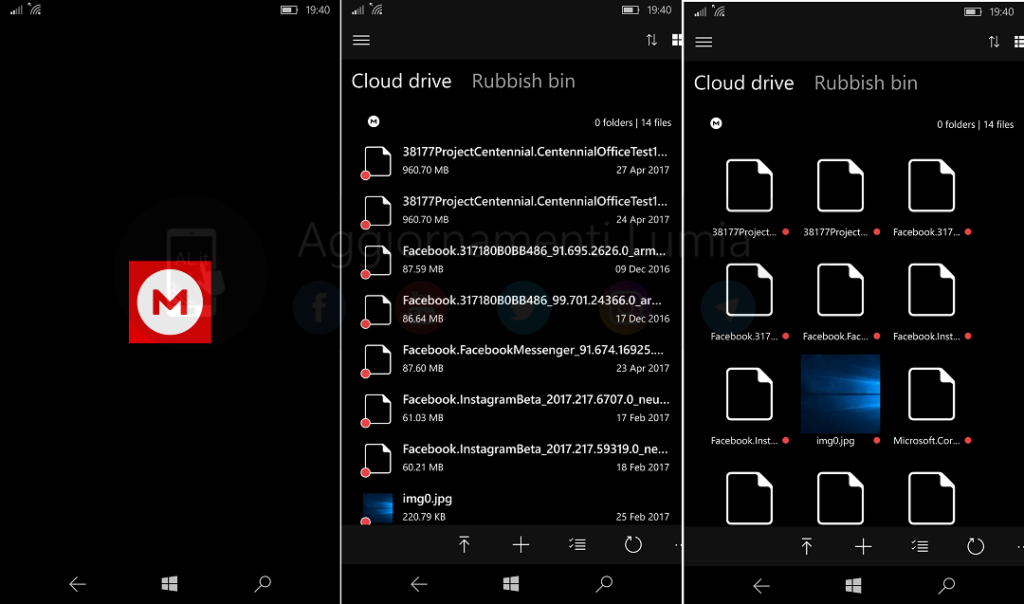
Task: Click the upload arrow icon in the grid view screen
Action: pos(807,547)
